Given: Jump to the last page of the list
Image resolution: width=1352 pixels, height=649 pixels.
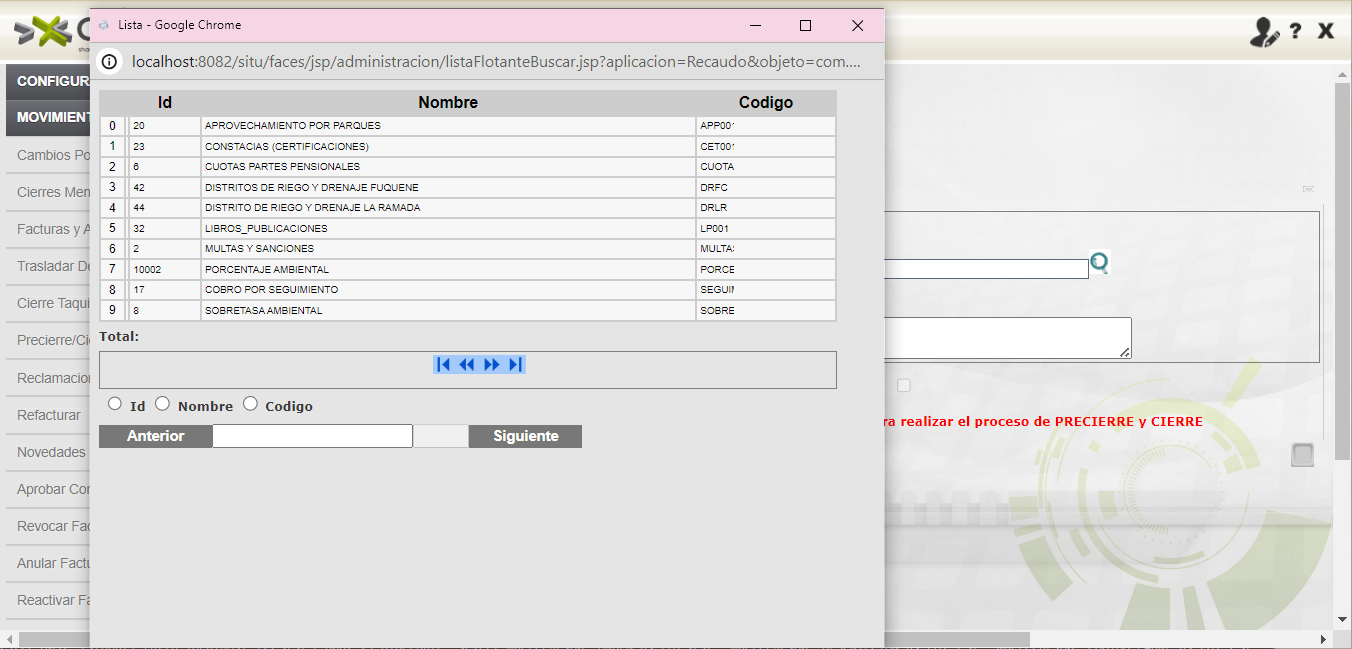Looking at the screenshot, I should (x=516, y=365).
